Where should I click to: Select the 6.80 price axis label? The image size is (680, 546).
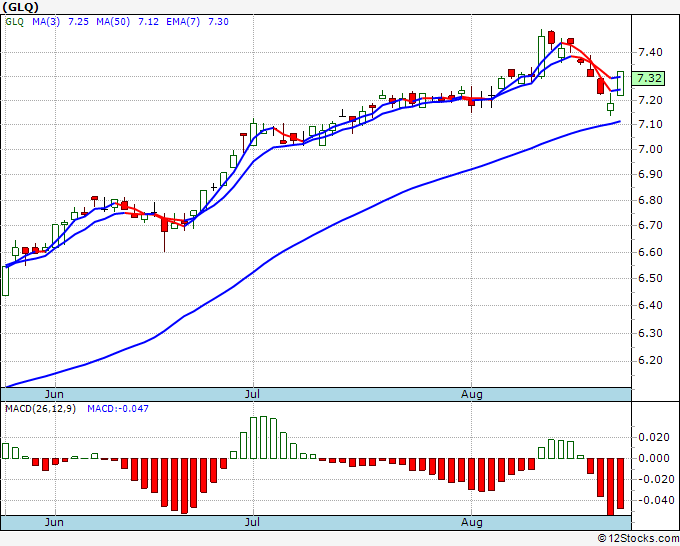pos(650,200)
